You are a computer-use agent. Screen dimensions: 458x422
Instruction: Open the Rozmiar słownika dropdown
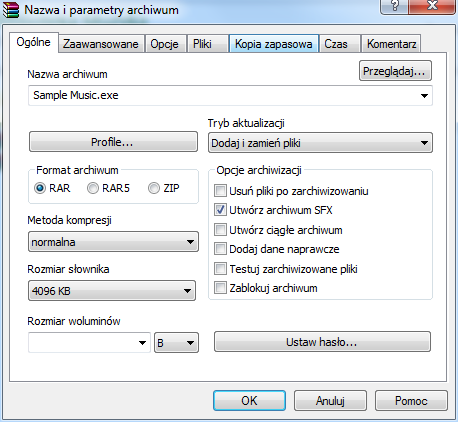(x=112, y=291)
